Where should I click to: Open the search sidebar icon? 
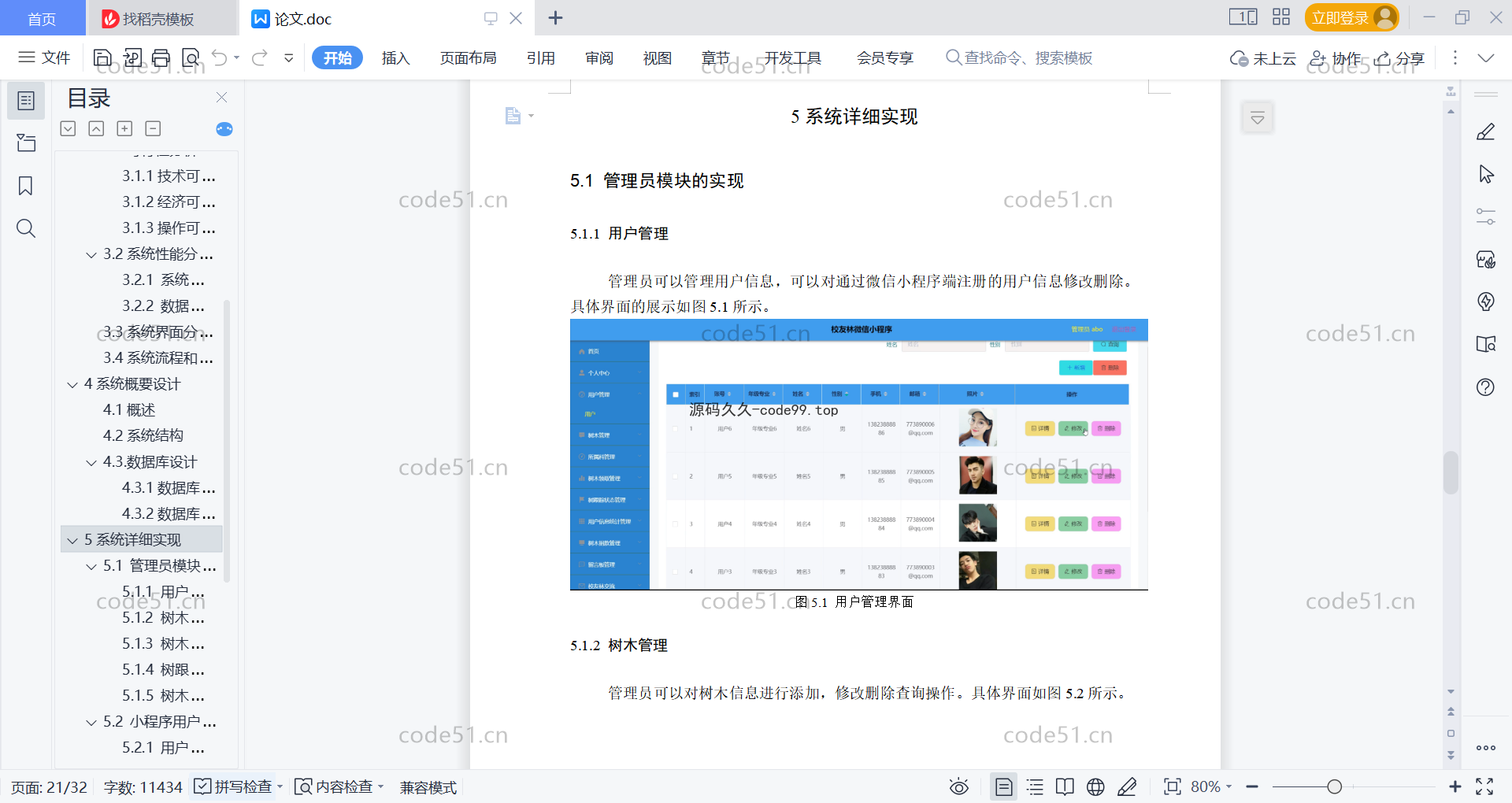(x=26, y=228)
